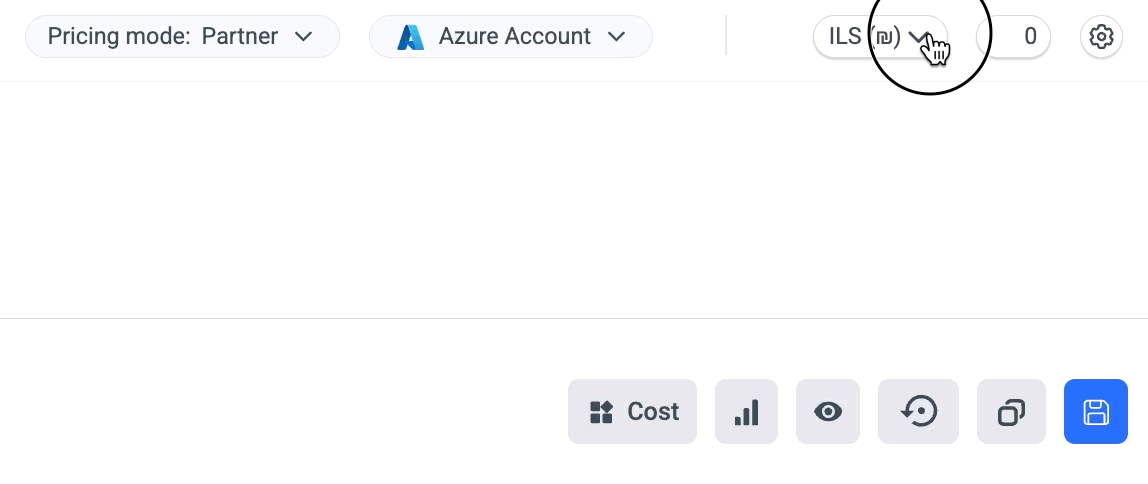Click the Azure logo icon
Viewport: 1148px width, 484px height.
[411, 37]
